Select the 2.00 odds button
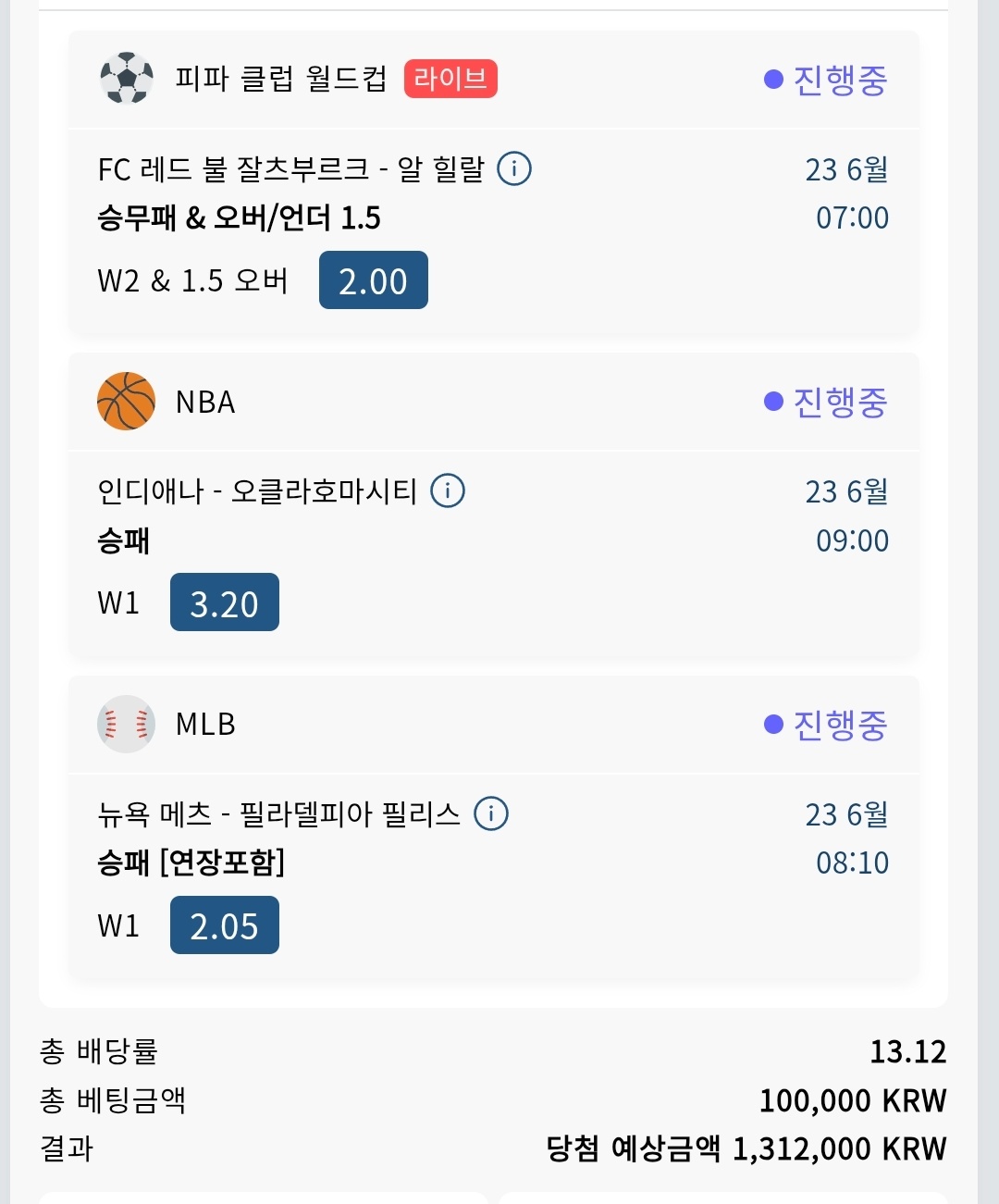Image resolution: width=999 pixels, height=1204 pixels. pyautogui.click(x=373, y=280)
